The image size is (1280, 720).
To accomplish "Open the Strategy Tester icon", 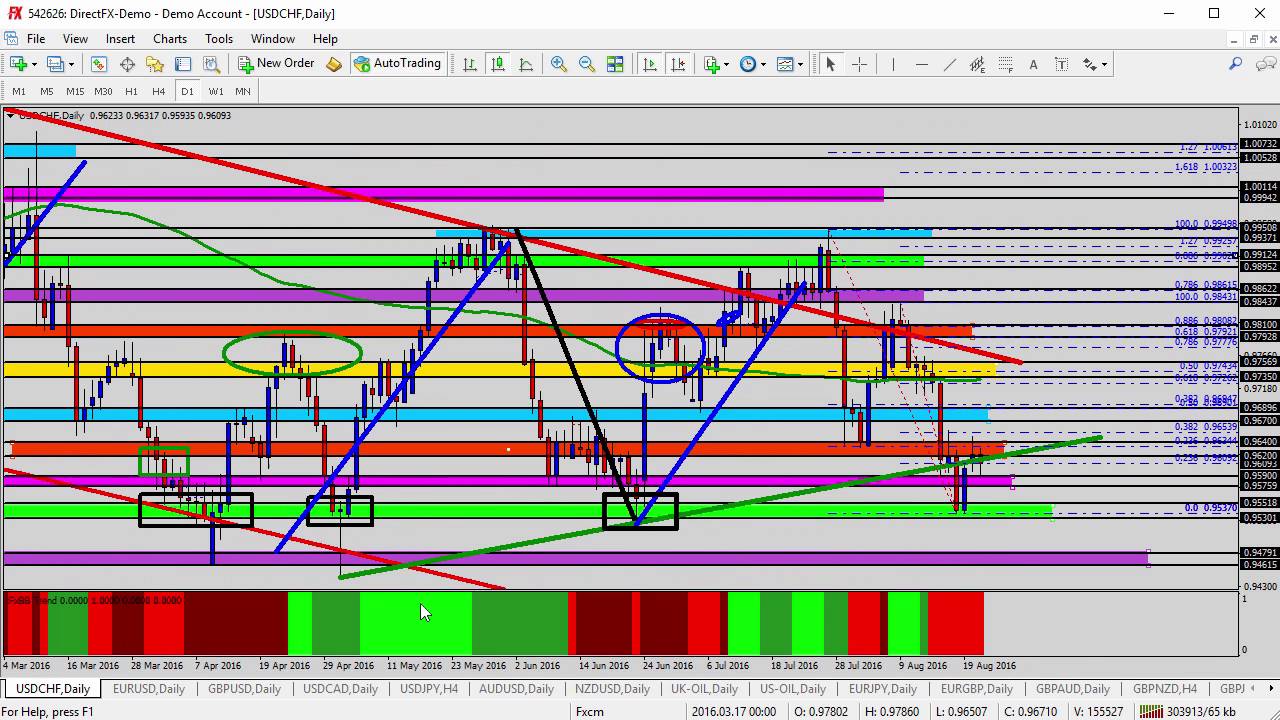I will pyautogui.click(x=211, y=64).
